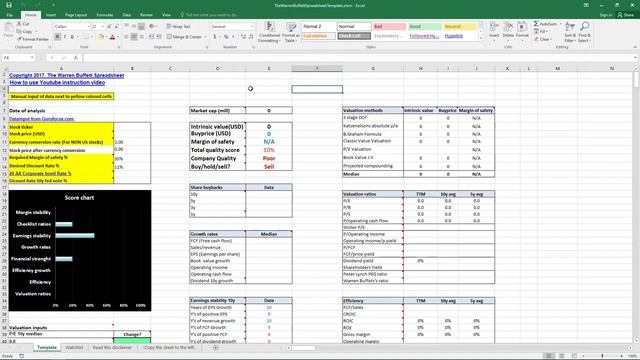Click the Copy button
Viewport: 640px width, 360px height.
point(24,31)
